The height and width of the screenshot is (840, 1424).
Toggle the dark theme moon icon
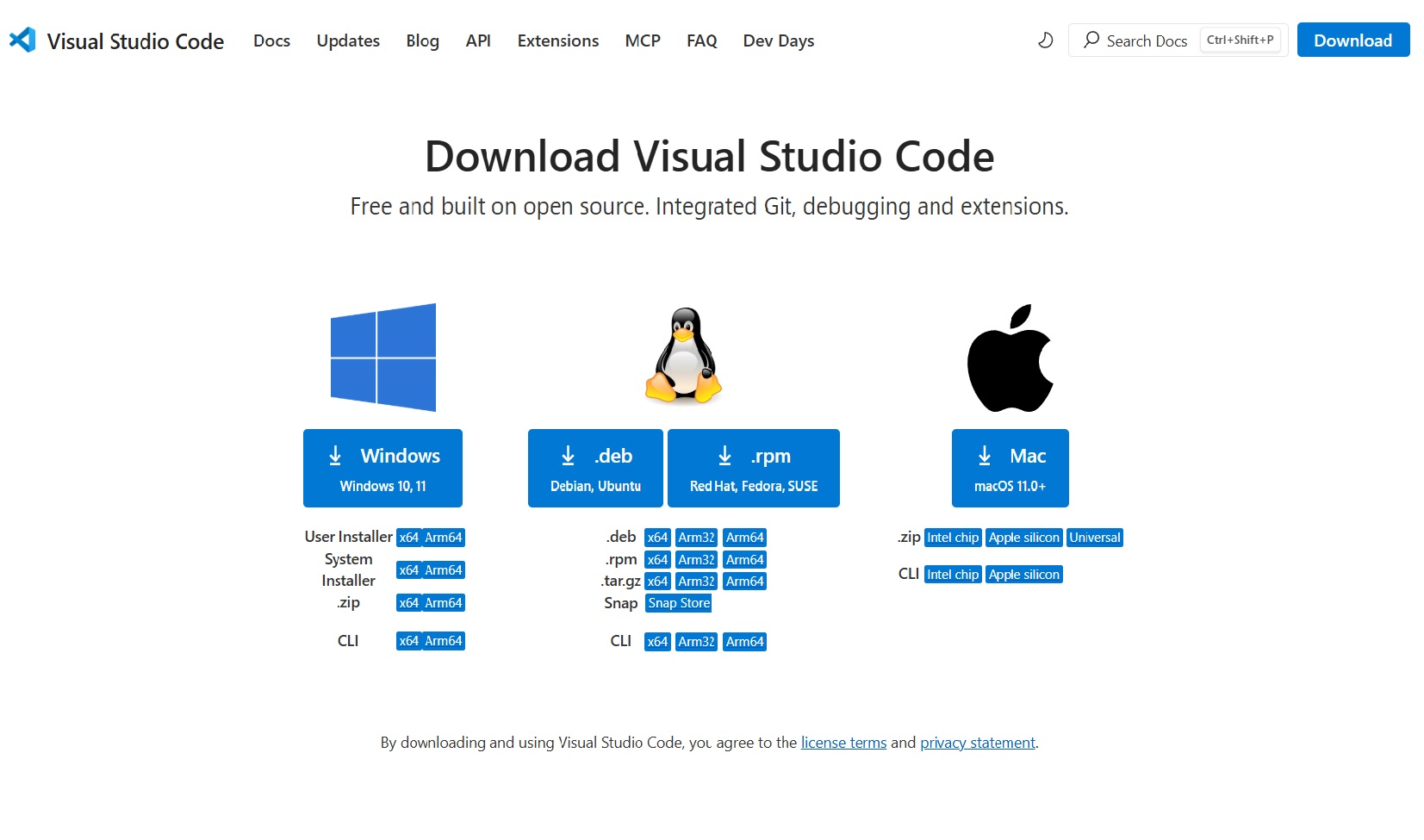coord(1045,40)
